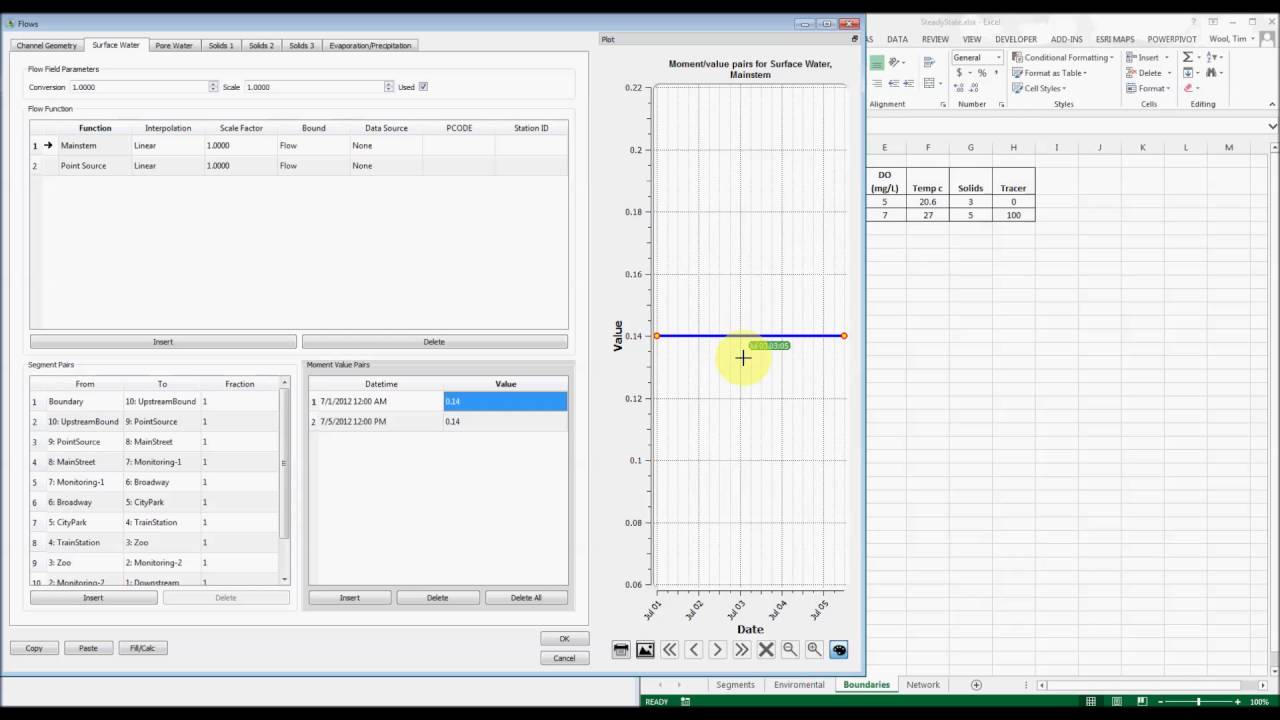Add new Excel sheet plus icon
This screenshot has height=720, width=1280.
point(976,685)
